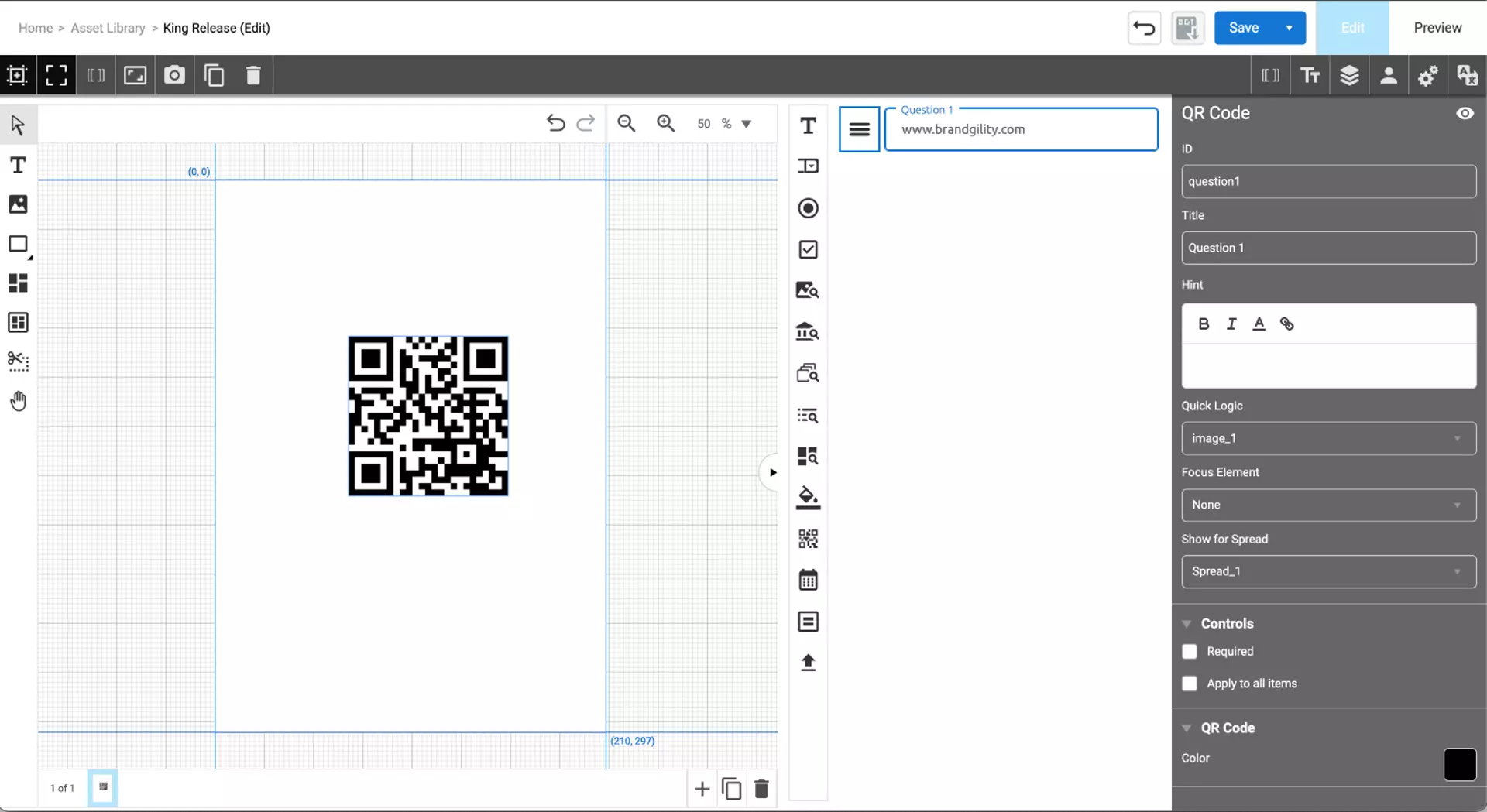The height and width of the screenshot is (812, 1487).
Task: Click the Save button
Action: coord(1244,28)
